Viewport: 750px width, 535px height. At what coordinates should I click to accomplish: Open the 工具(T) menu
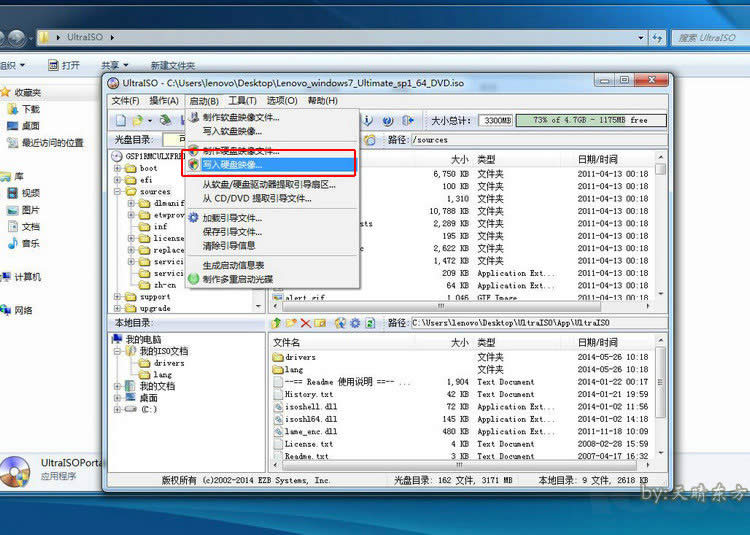tap(243, 100)
